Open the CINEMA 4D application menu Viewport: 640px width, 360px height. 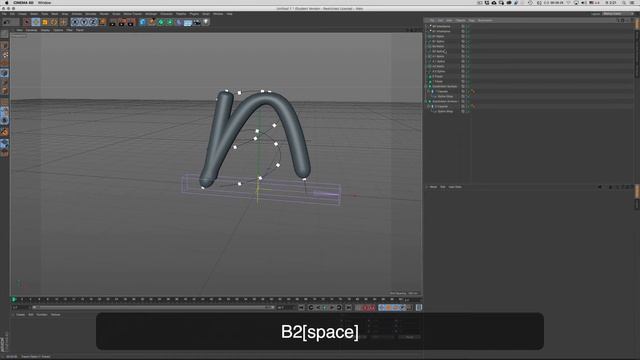pyautogui.click(x=23, y=2)
